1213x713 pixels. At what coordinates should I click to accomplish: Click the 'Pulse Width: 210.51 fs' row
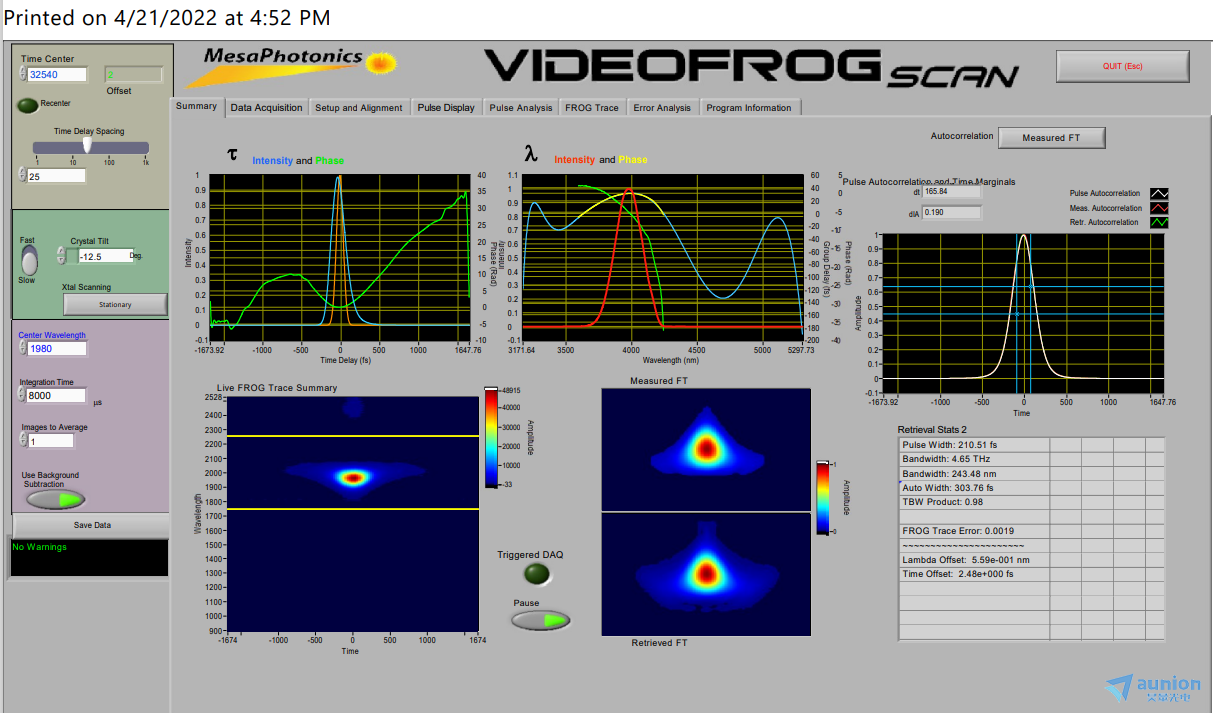(x=975, y=445)
